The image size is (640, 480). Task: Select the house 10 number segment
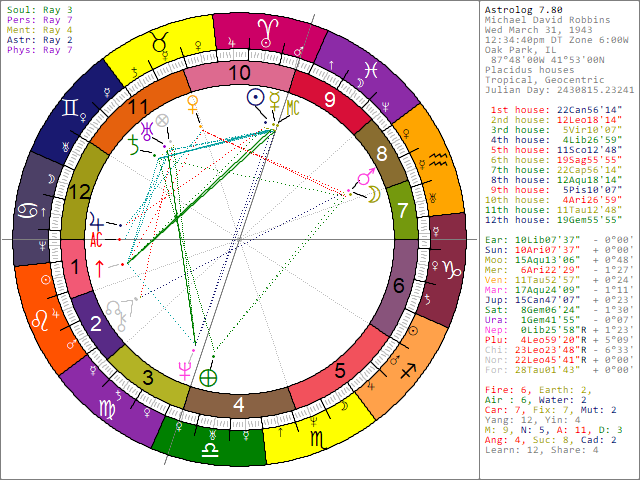pos(238,73)
